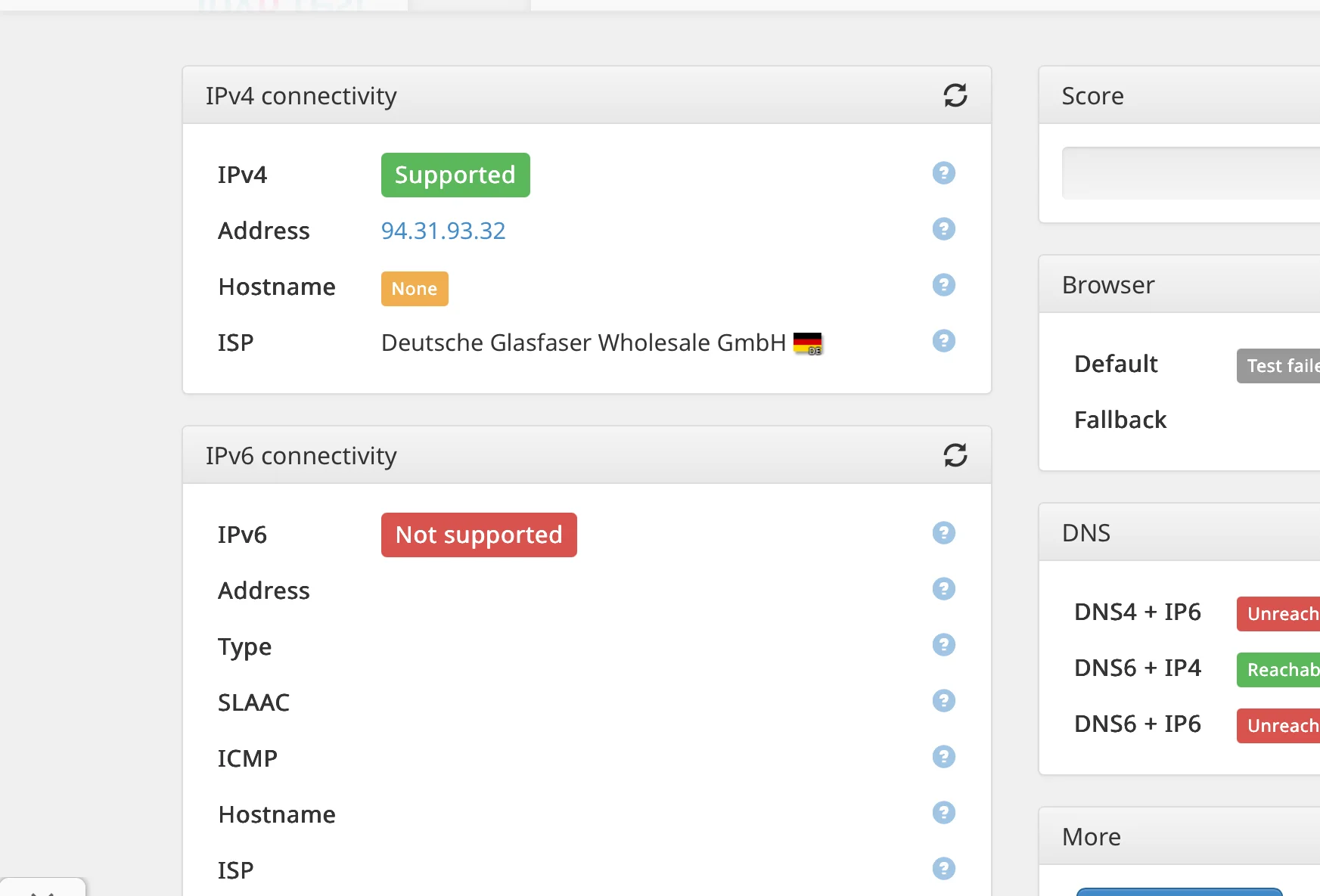Open the 94.31.93.32 address link
The height and width of the screenshot is (896, 1320).
[443, 231]
